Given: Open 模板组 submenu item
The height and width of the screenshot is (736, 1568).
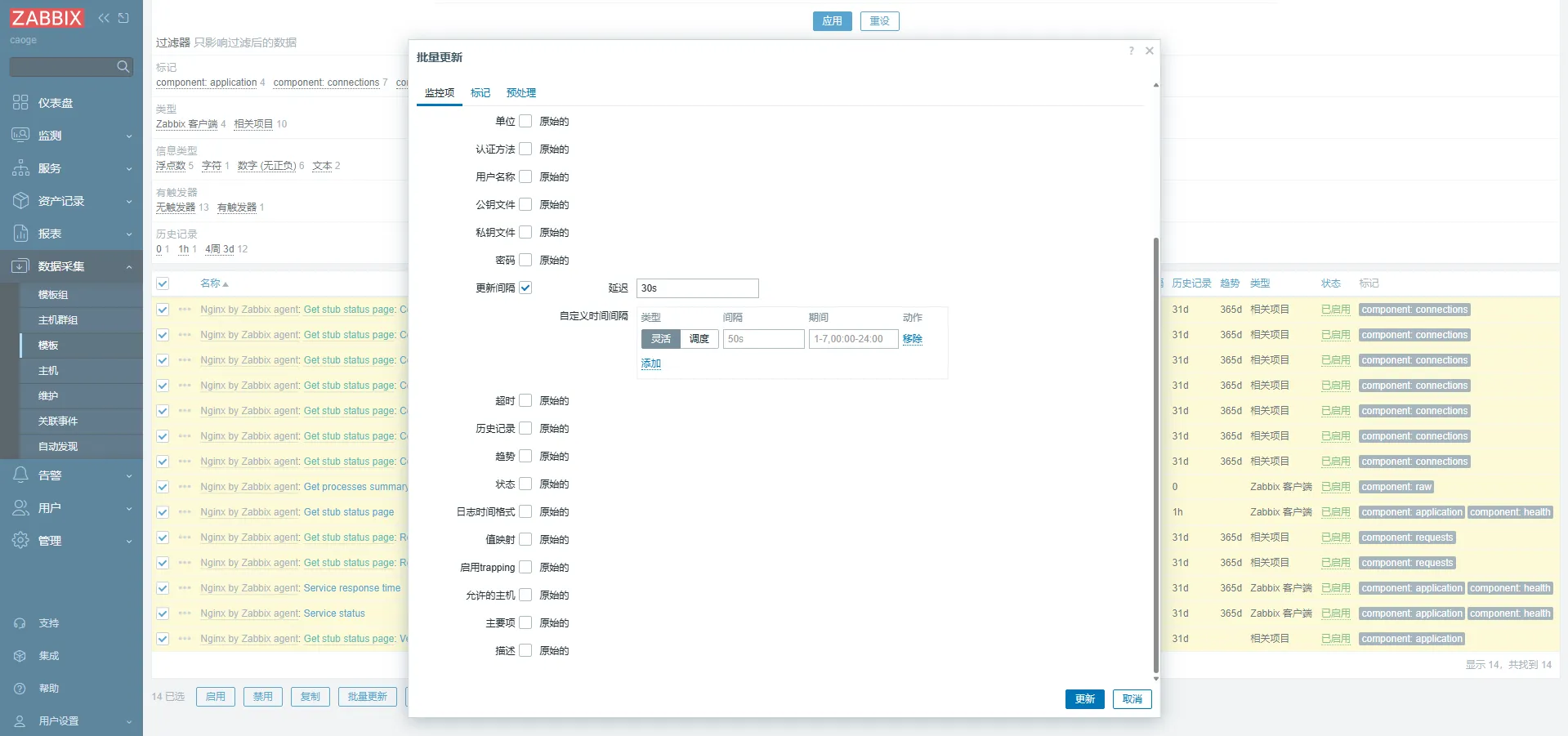Looking at the screenshot, I should click(x=81, y=295).
